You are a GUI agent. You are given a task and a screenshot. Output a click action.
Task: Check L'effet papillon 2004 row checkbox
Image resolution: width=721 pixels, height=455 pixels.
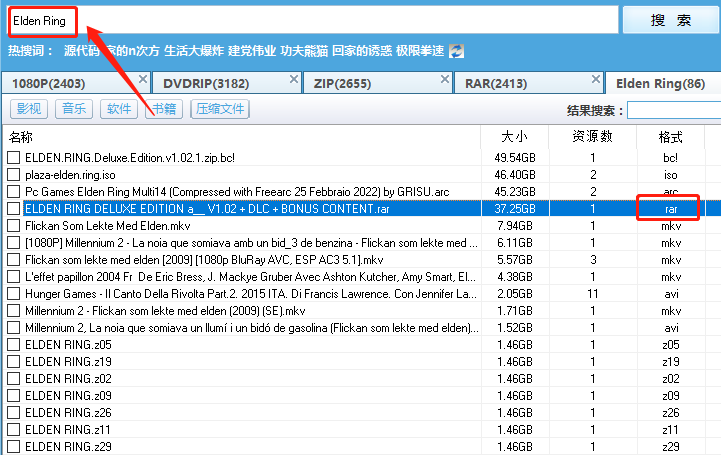point(14,277)
